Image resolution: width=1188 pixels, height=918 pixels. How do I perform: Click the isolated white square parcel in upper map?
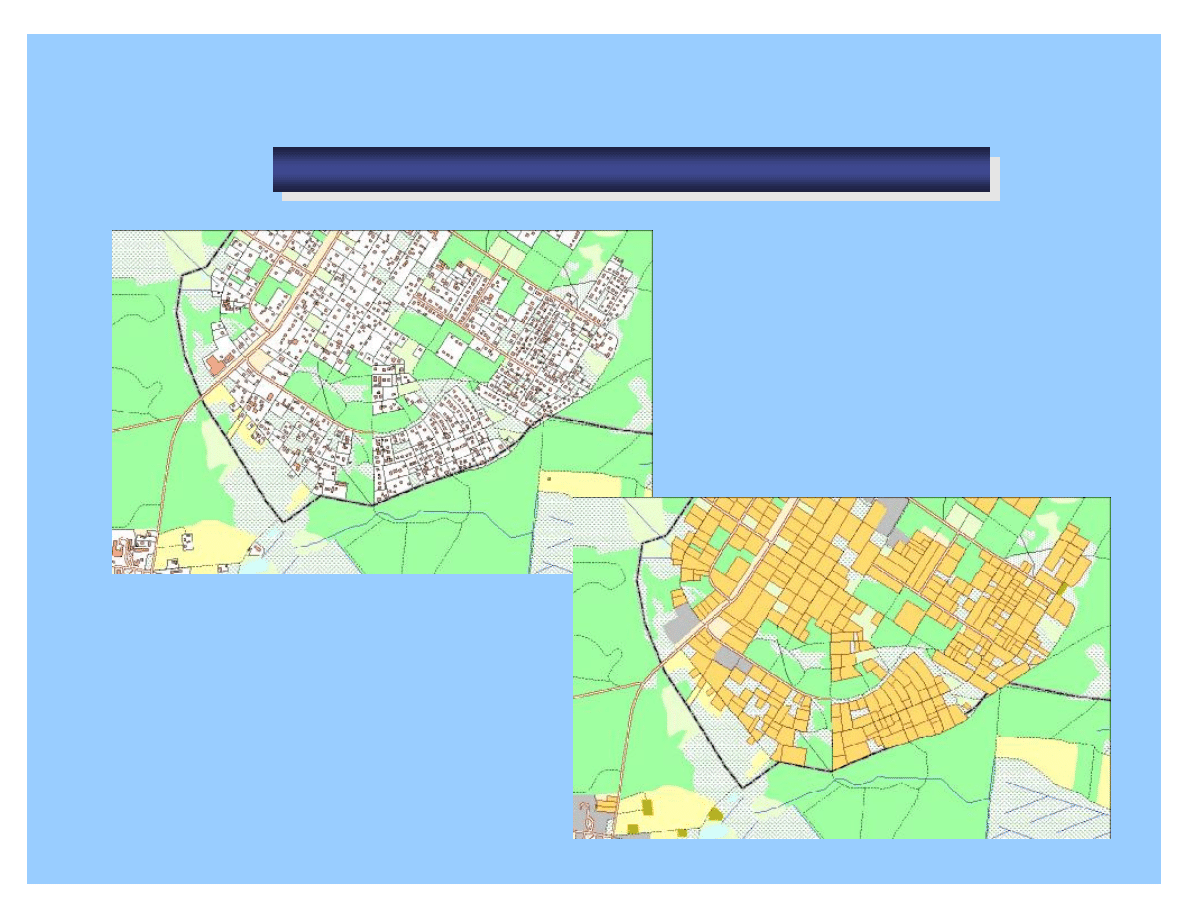451,347
